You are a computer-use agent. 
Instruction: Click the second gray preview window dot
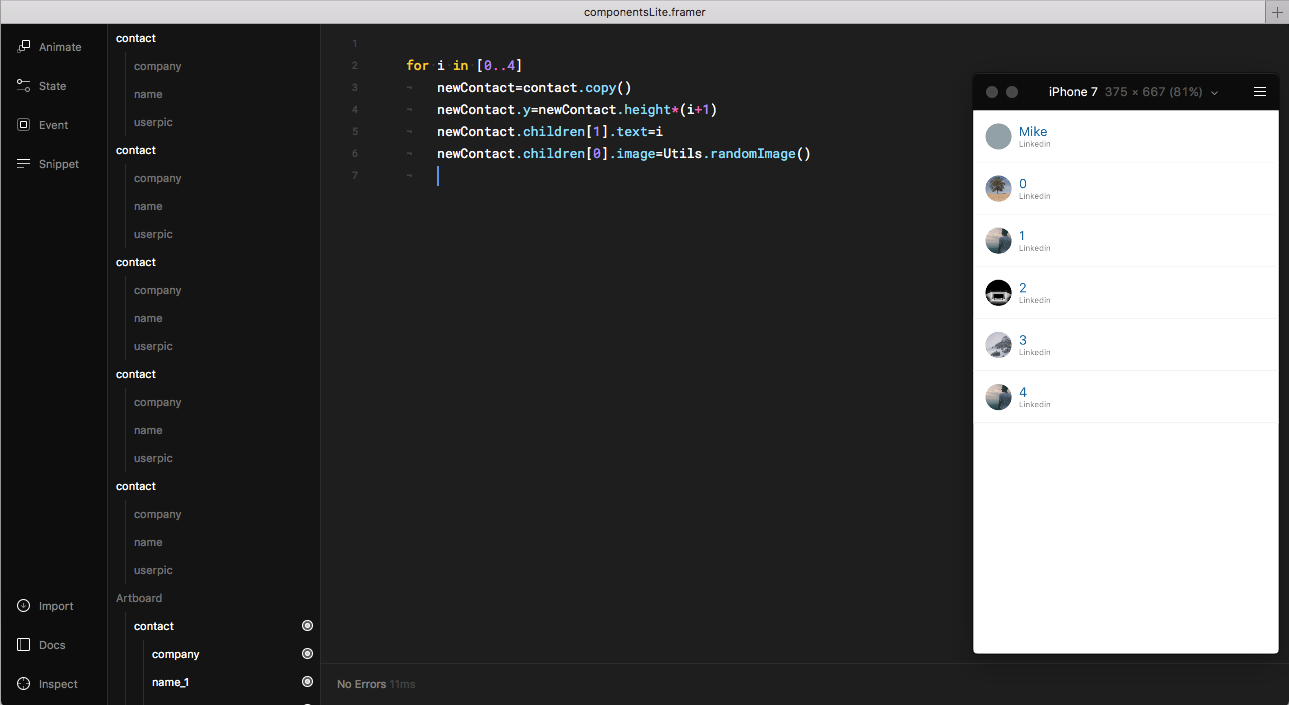(x=1012, y=92)
